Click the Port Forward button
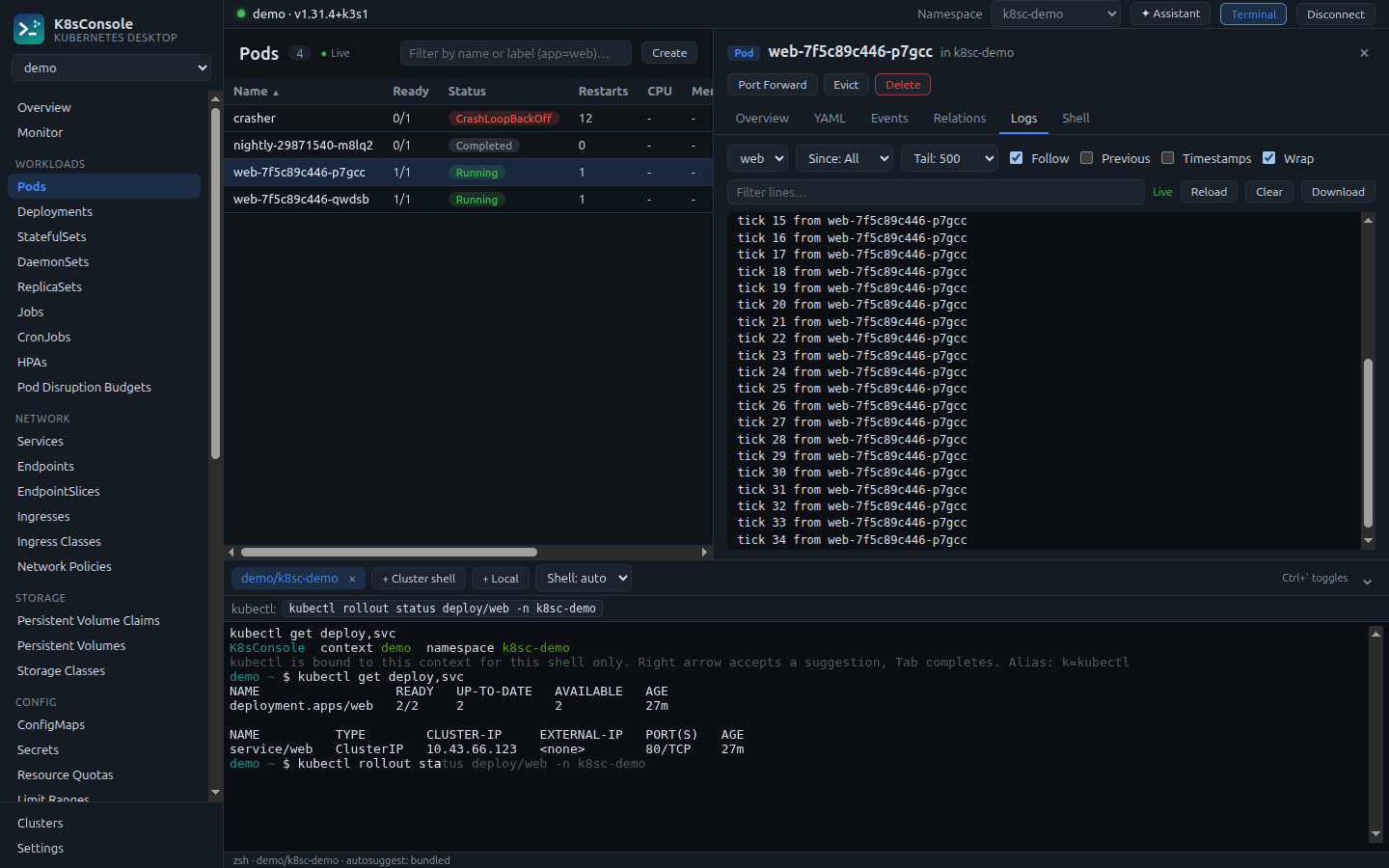Image resolution: width=1389 pixels, height=868 pixels. tap(773, 85)
